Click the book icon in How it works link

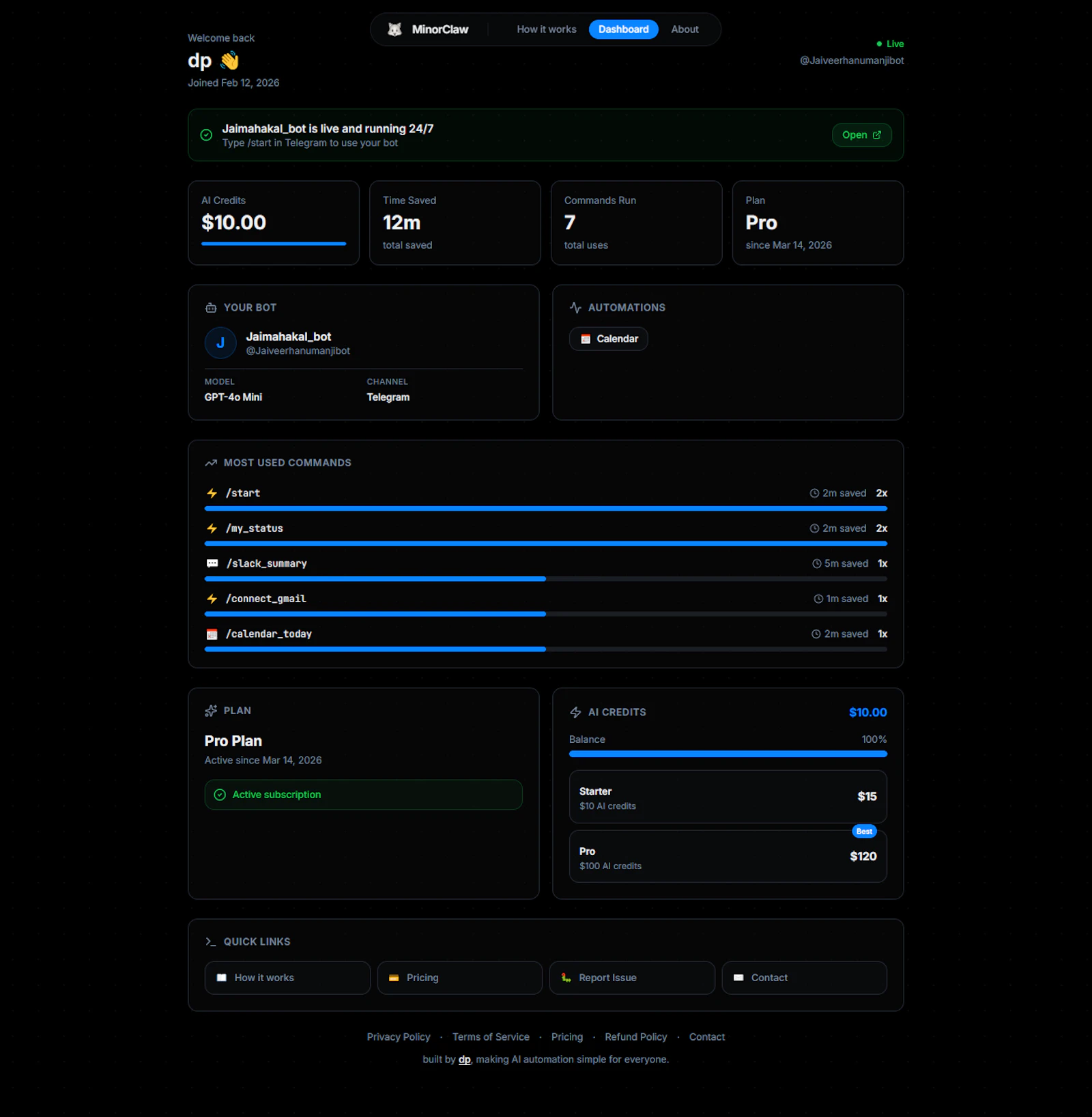[x=221, y=978]
